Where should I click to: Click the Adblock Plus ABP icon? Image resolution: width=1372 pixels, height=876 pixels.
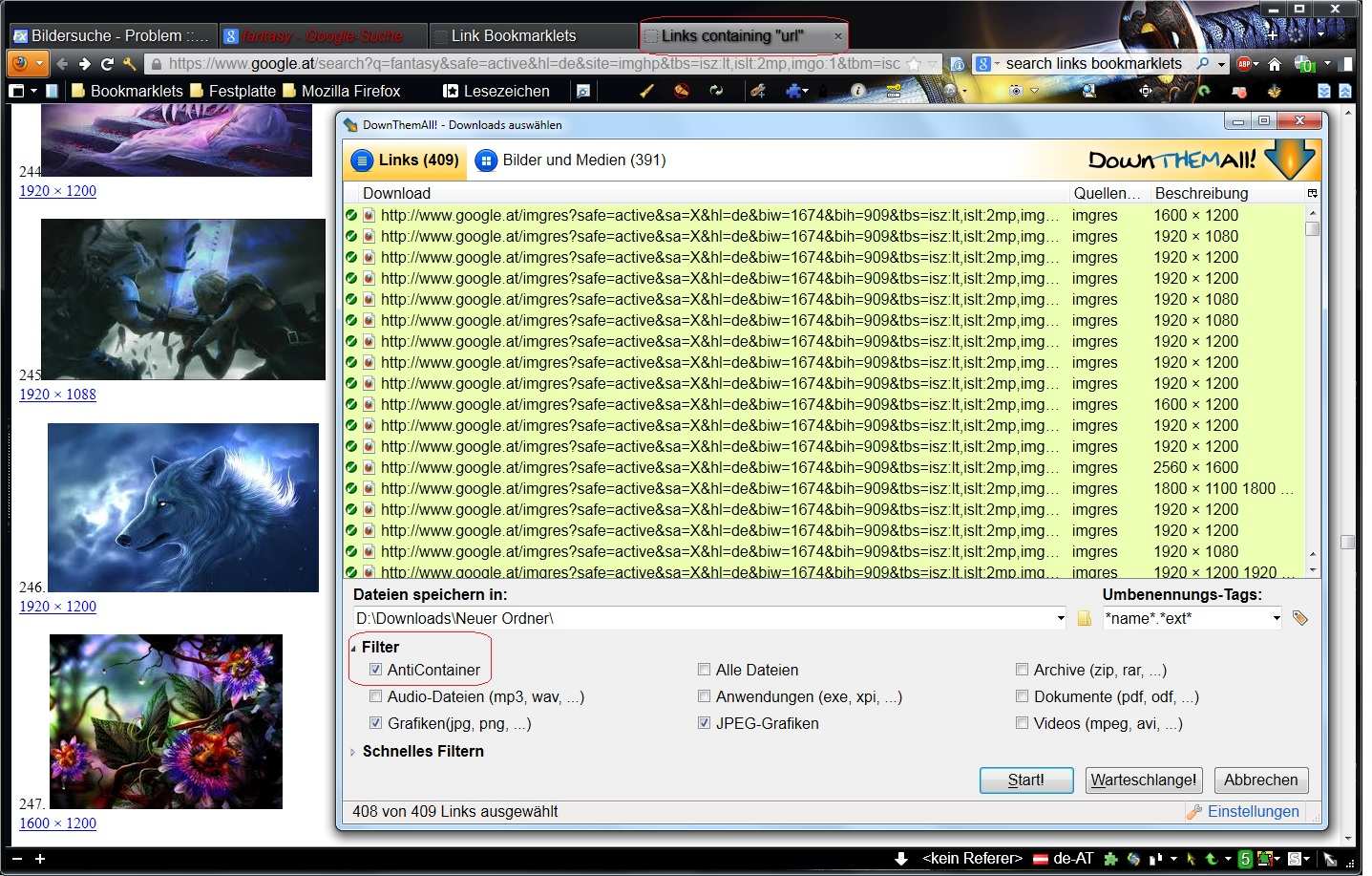[x=1244, y=64]
